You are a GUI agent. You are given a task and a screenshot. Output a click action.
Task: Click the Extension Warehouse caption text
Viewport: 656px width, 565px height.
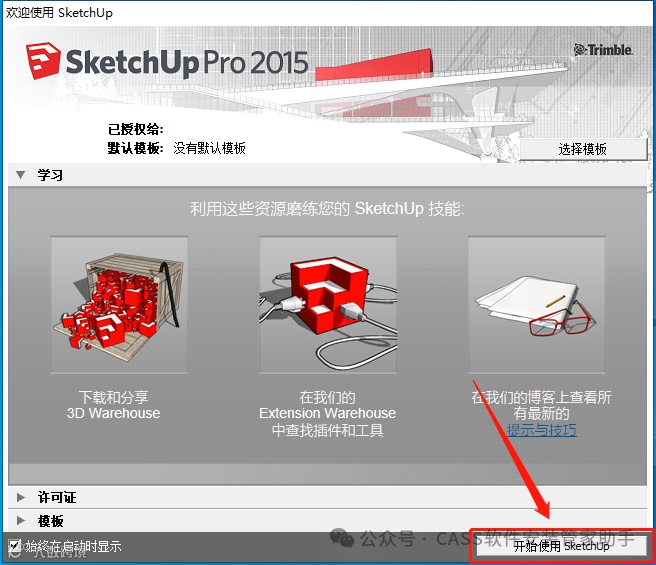(x=328, y=413)
